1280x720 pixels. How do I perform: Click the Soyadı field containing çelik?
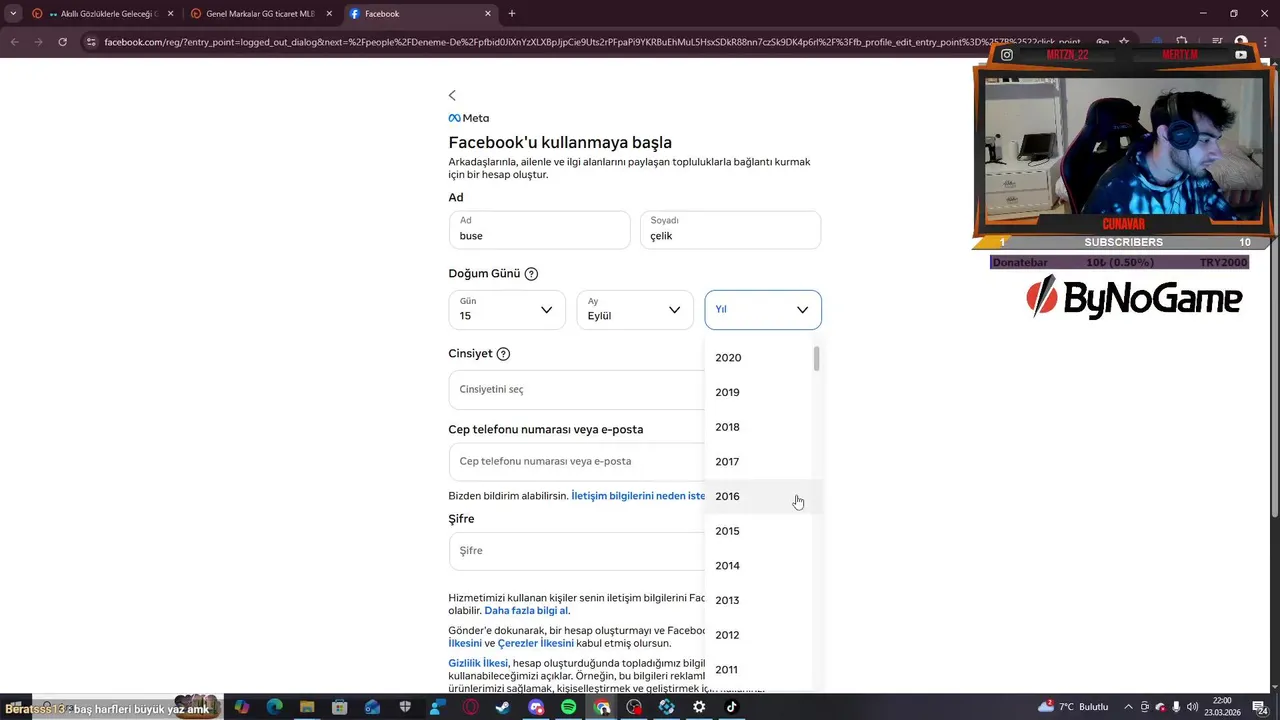[x=730, y=230]
